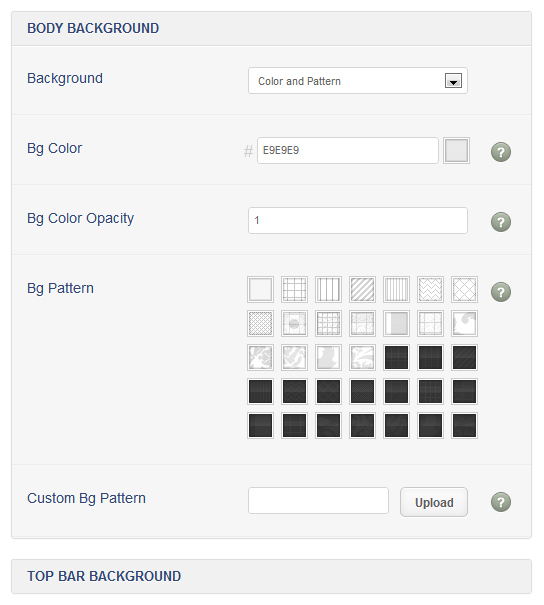Pick the diagonal stripes pattern swatch
The width and height of the screenshot is (544, 605).
362,289
